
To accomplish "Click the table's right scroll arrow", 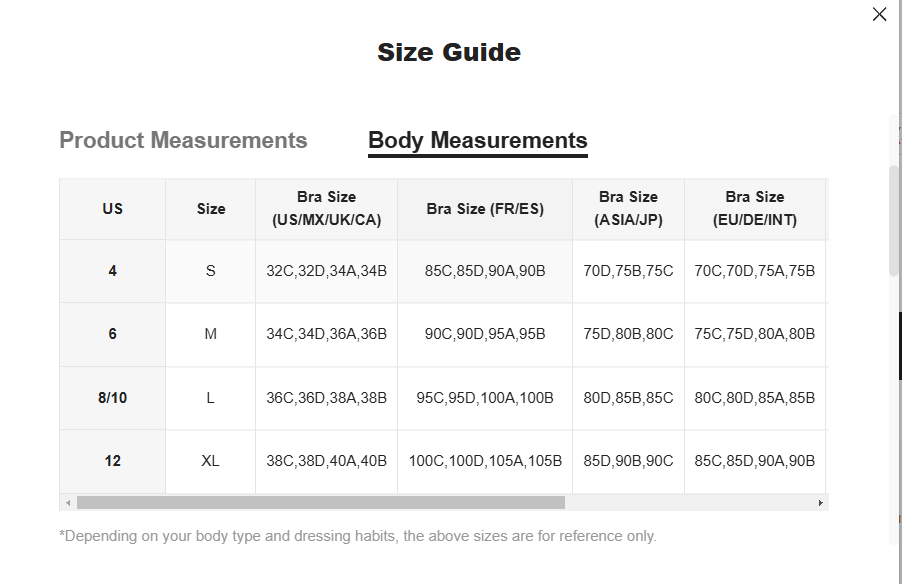I will (x=821, y=503).
